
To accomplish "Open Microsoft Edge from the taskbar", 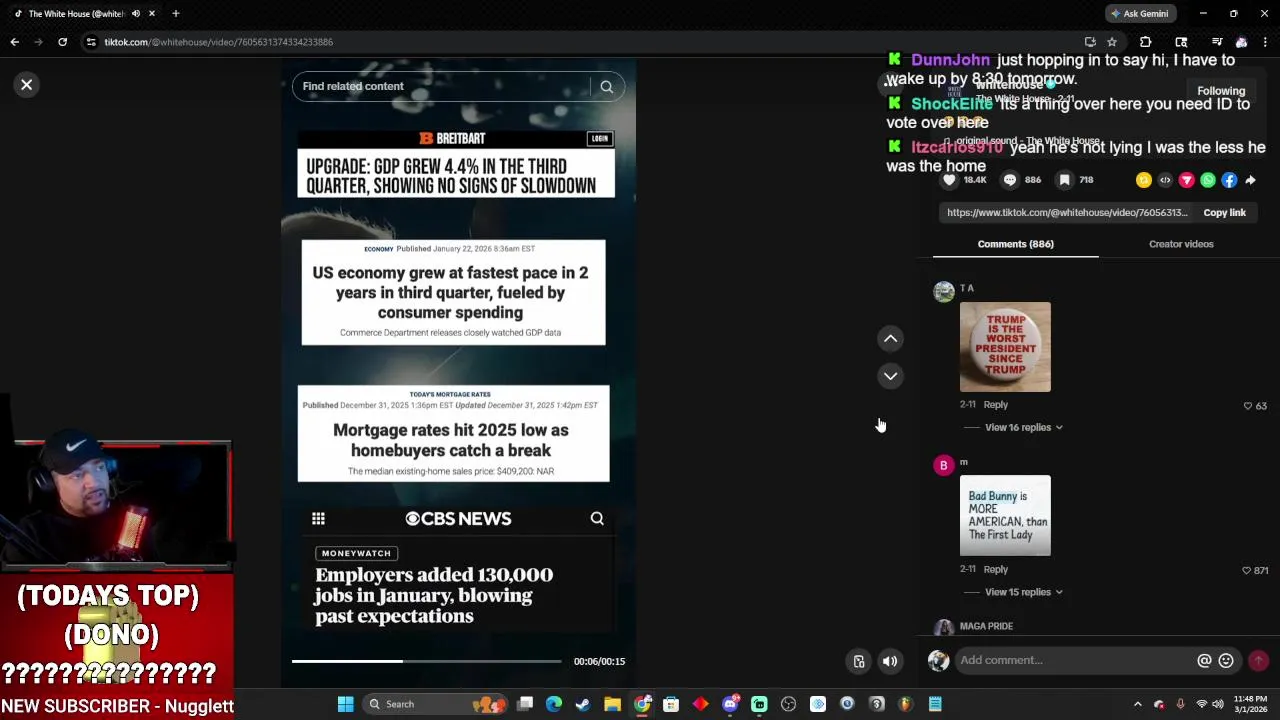I will [x=554, y=704].
